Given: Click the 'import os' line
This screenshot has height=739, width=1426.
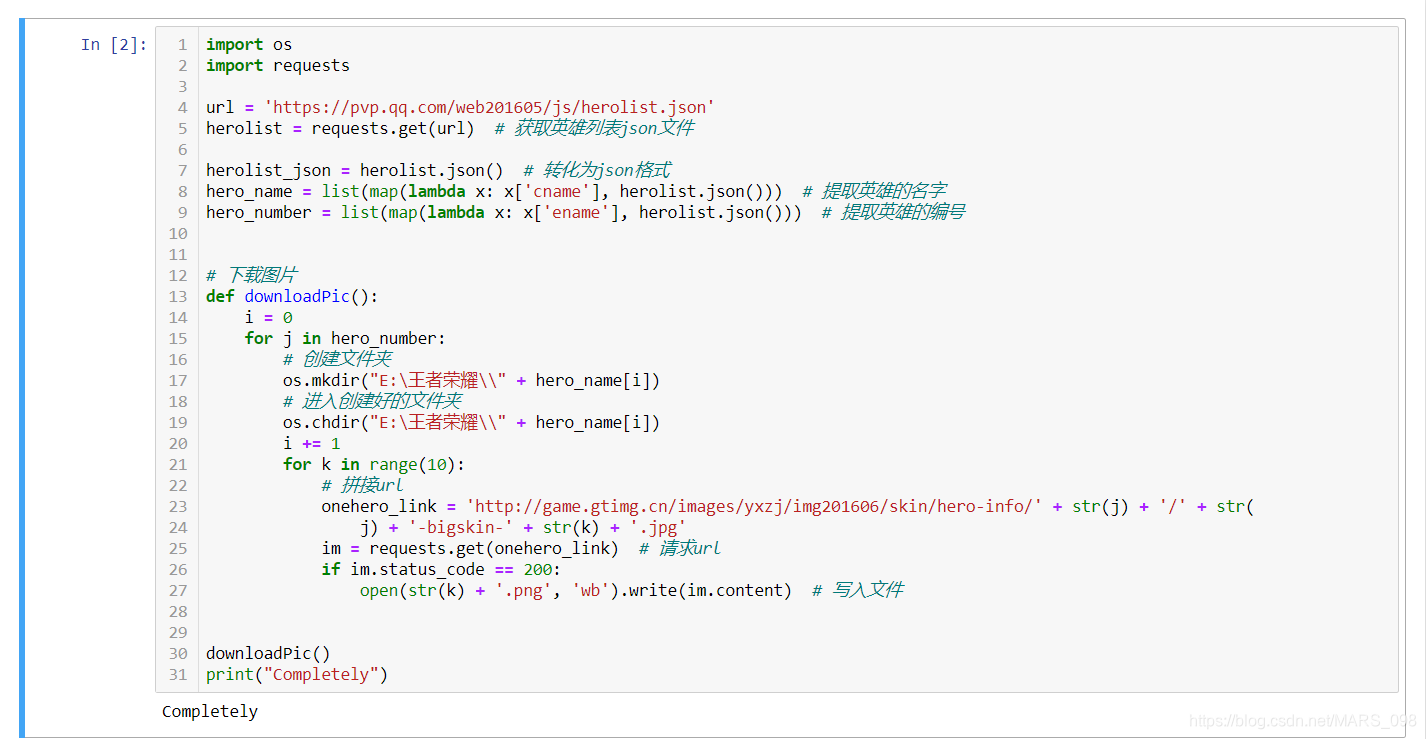Looking at the screenshot, I should 249,44.
